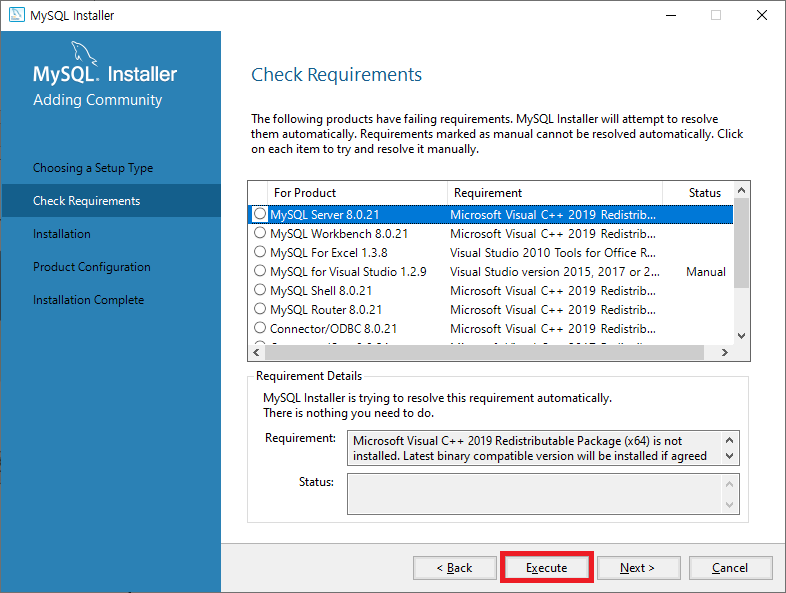Select the Installation step in sidebar
Viewport: 786px width, 593px height.
tap(62, 234)
